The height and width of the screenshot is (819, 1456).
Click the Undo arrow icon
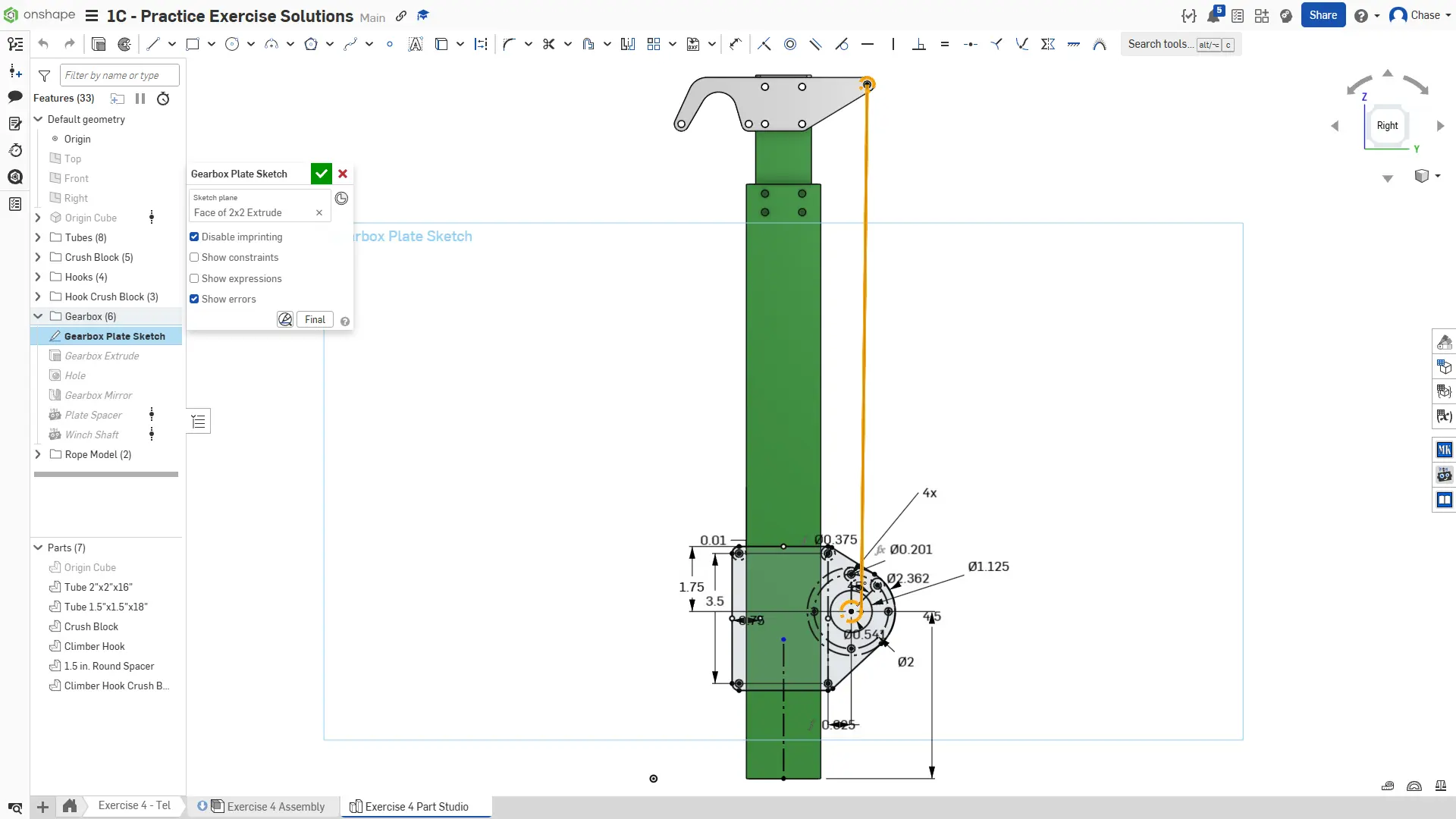43,44
